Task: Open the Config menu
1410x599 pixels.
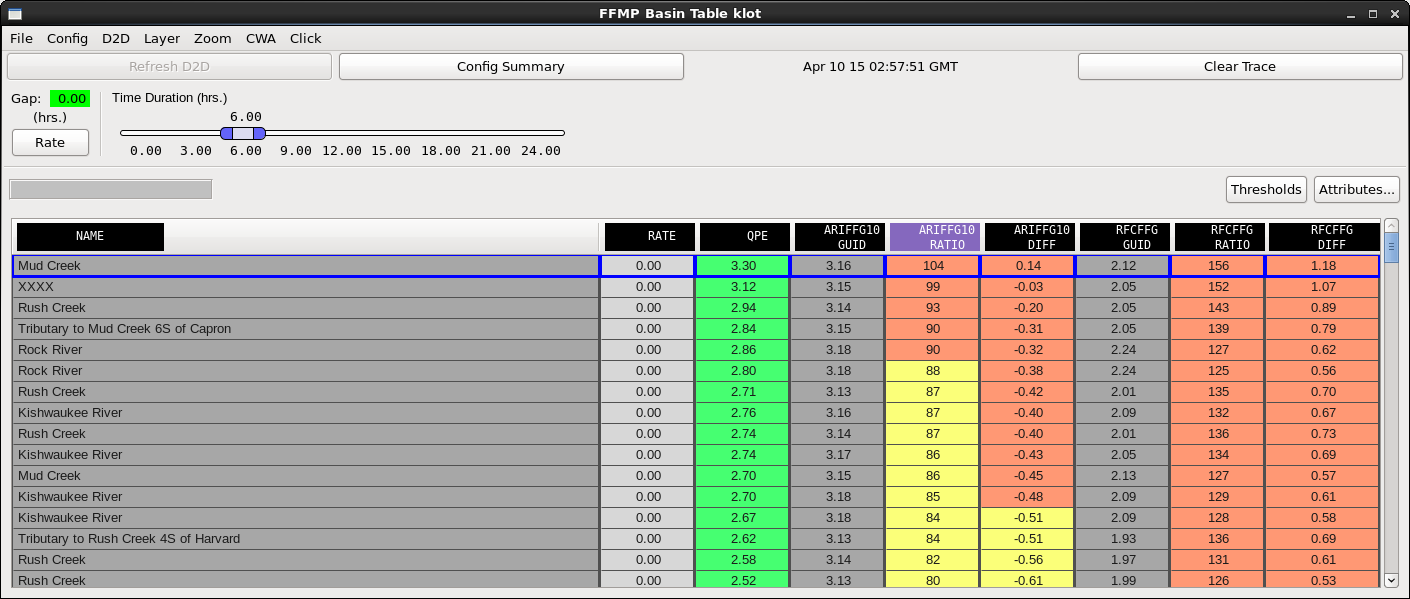Action: pos(67,38)
